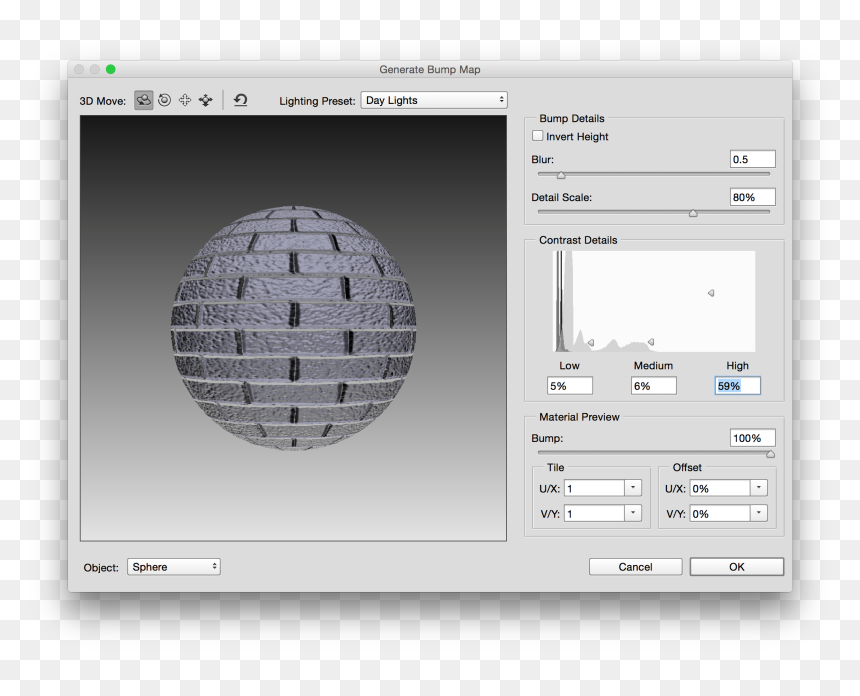The width and height of the screenshot is (860, 696).
Task: Click the Detail Scale value field
Action: pos(752,197)
